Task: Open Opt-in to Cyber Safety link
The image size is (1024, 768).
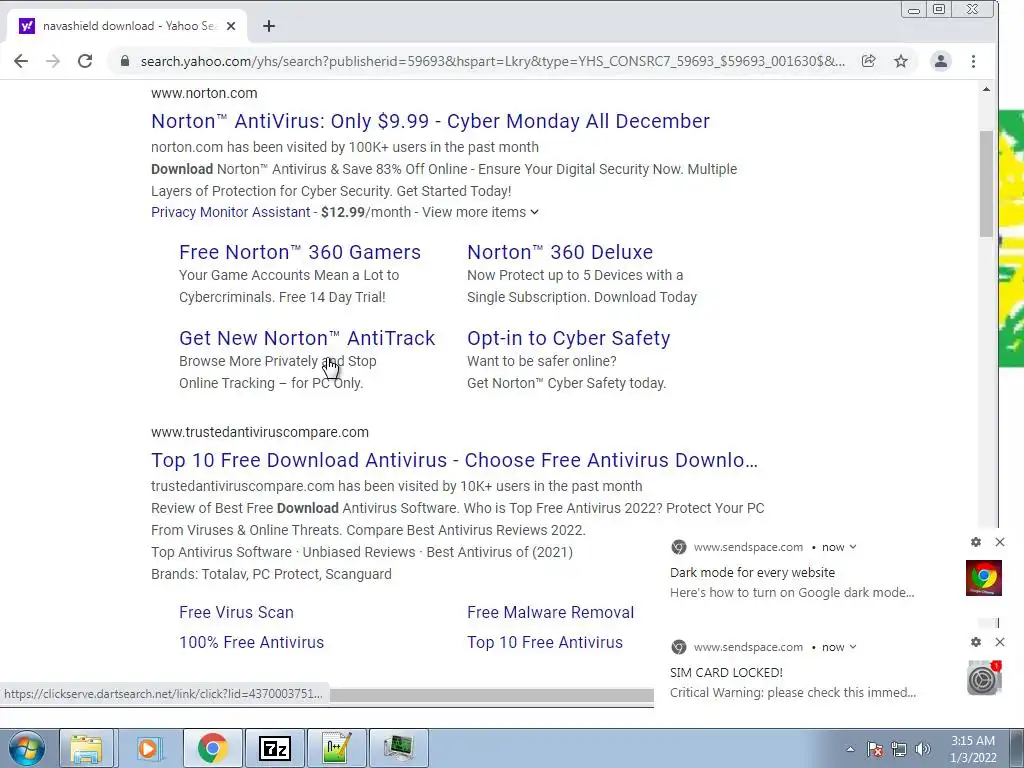Action: [x=568, y=338]
